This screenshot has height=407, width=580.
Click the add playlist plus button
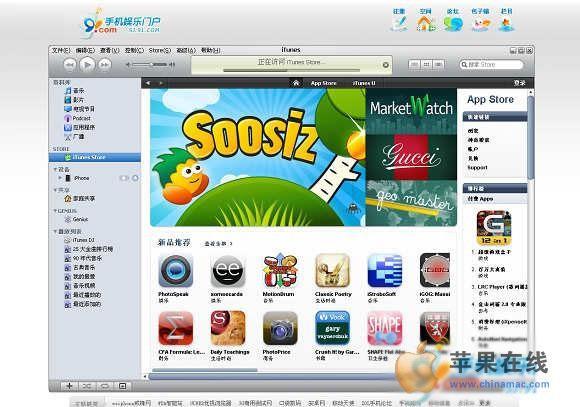coord(69,386)
